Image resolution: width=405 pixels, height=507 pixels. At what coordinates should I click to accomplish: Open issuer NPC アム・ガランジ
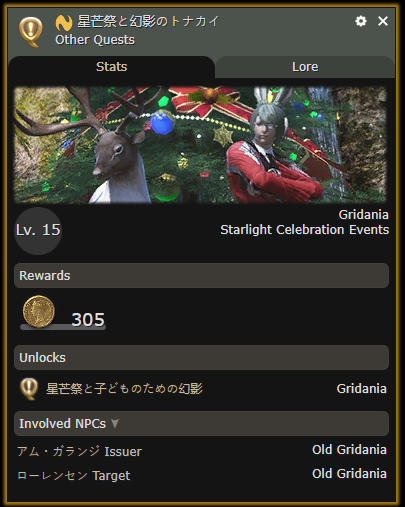click(x=59, y=451)
